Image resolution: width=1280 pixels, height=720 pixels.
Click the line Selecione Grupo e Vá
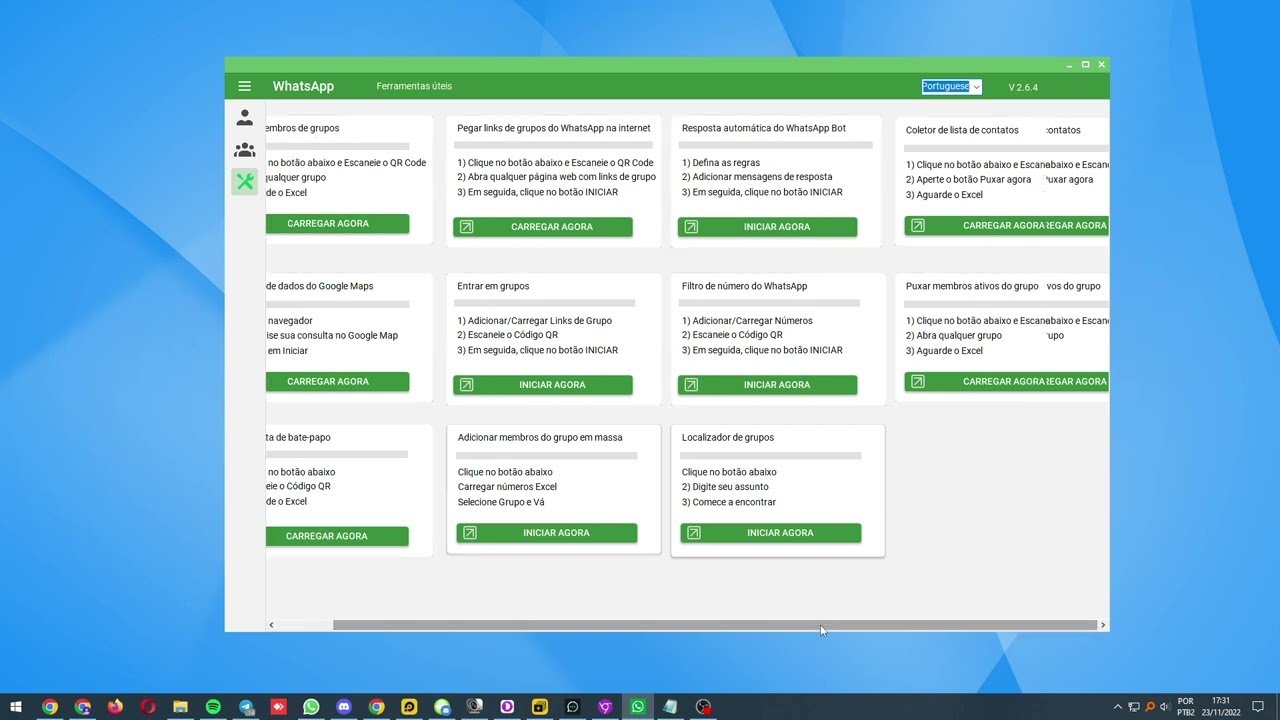click(501, 502)
